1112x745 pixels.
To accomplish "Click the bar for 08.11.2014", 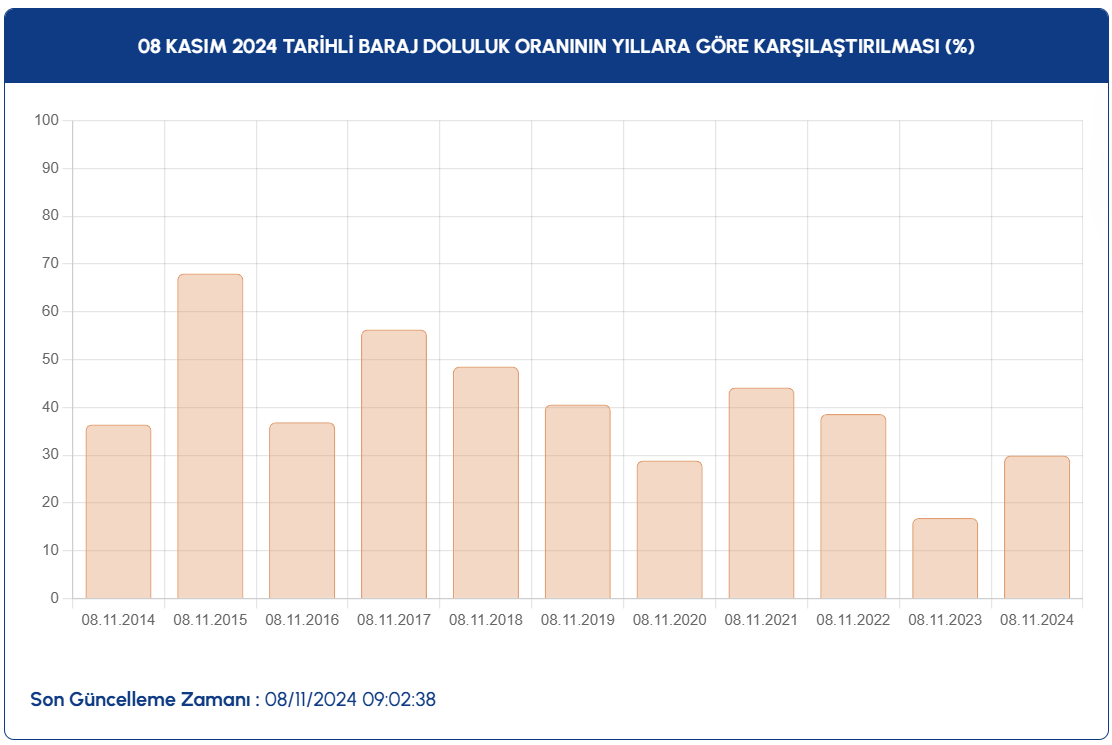I will tap(118, 512).
